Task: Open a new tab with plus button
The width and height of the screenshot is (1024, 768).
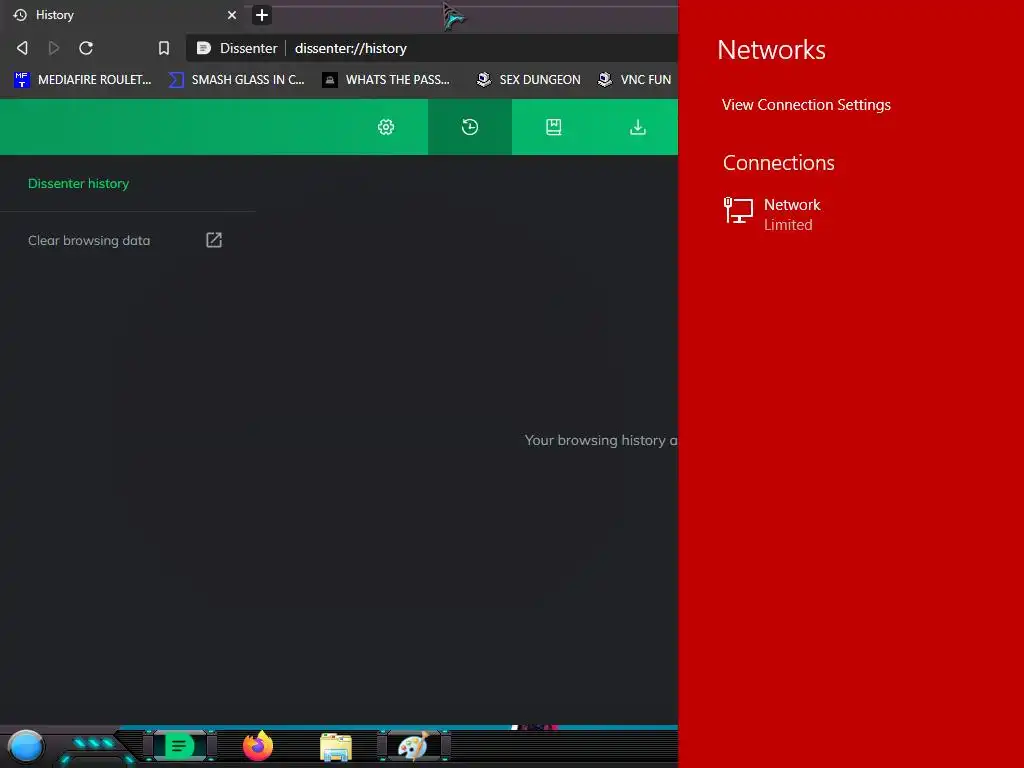Action: tap(261, 15)
